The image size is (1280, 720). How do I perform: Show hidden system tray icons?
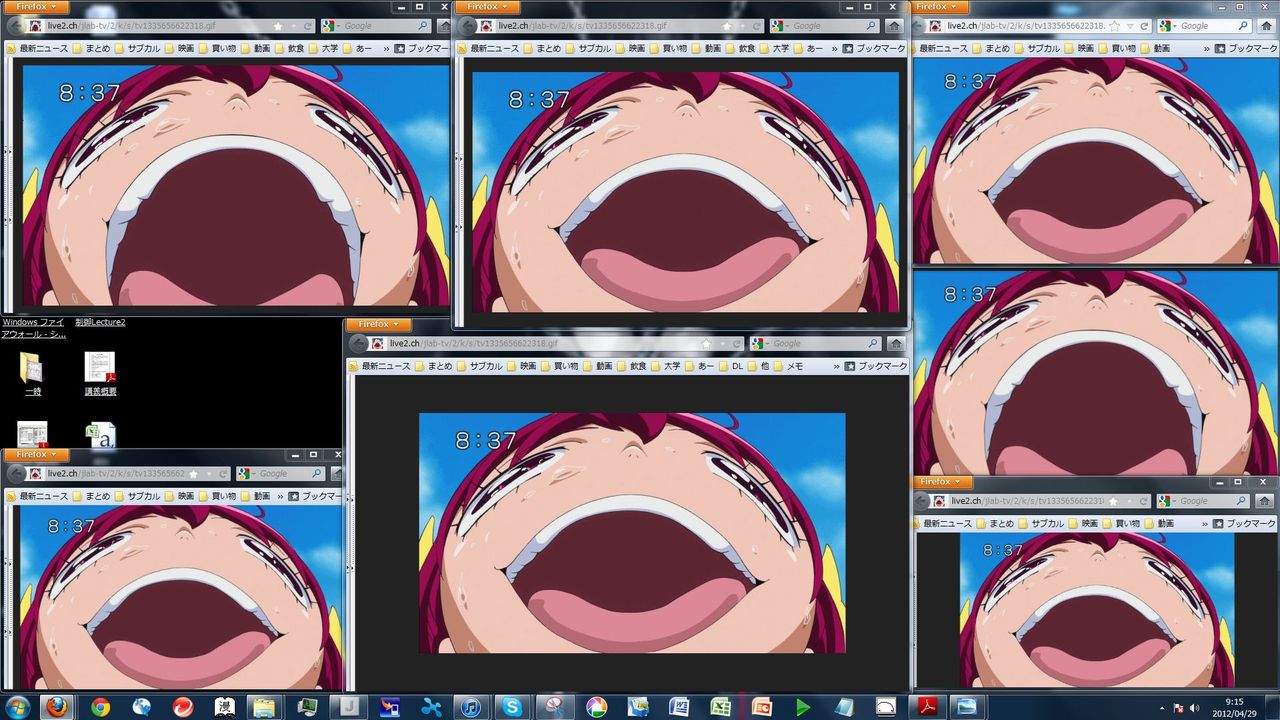1162,708
